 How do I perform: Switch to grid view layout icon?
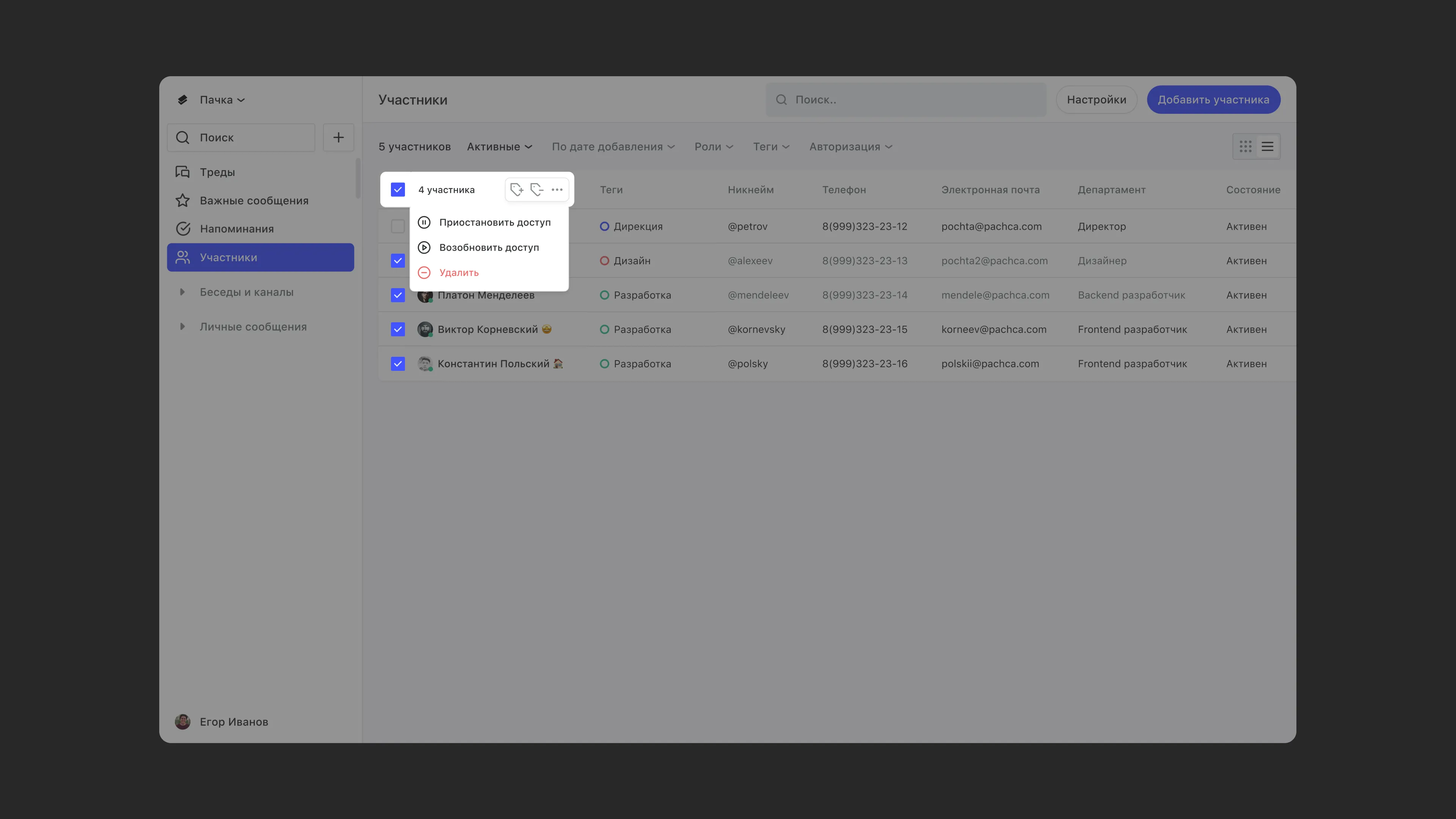point(1245,147)
